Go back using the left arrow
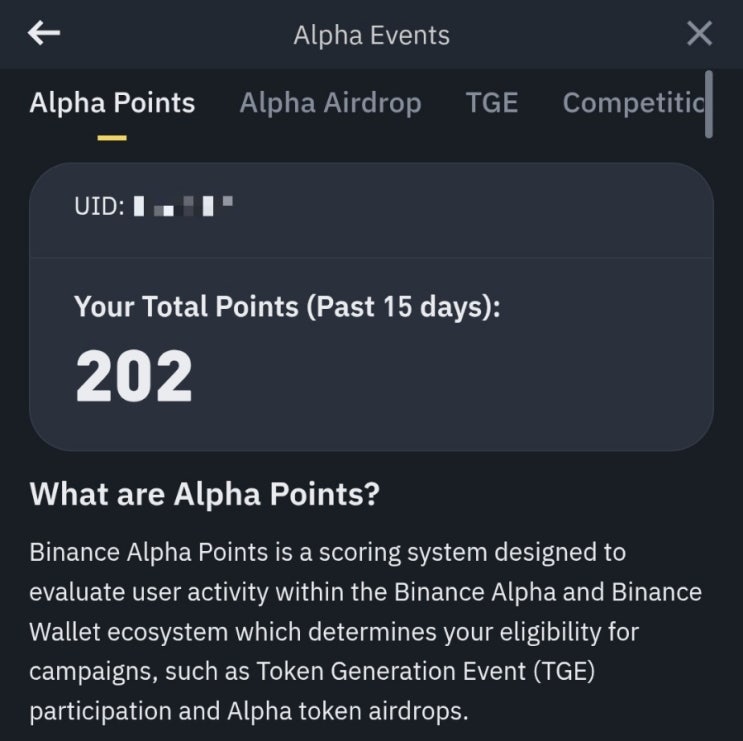 point(44,34)
